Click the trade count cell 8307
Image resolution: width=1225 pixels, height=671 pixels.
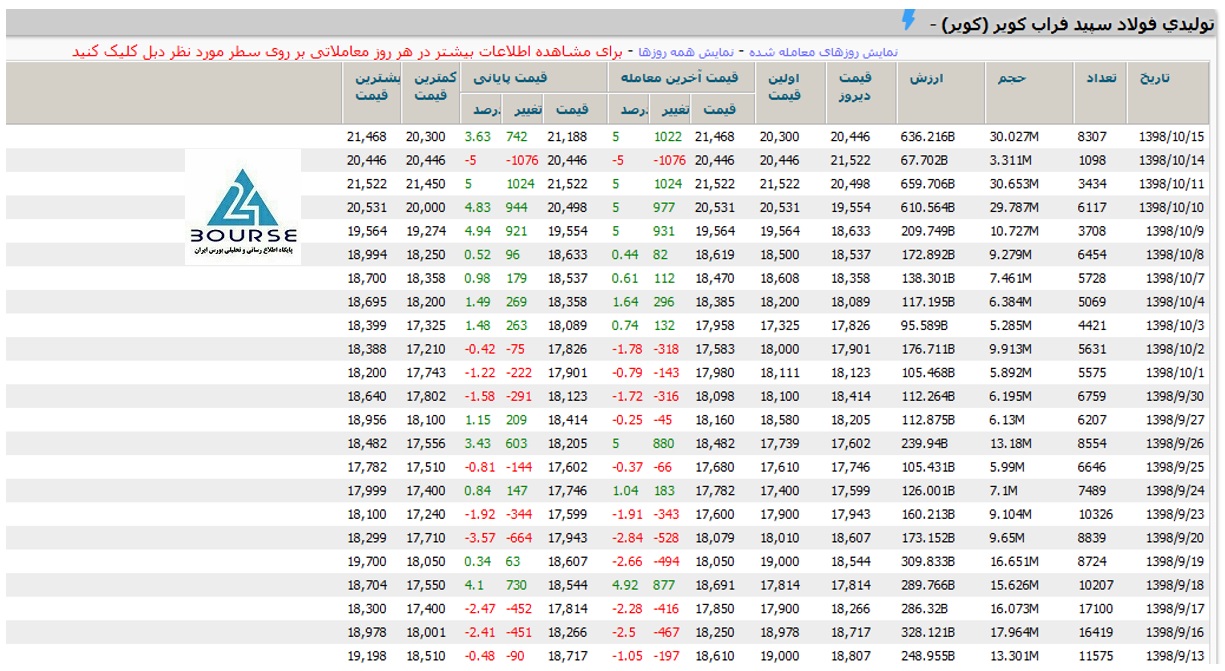[1092, 137]
